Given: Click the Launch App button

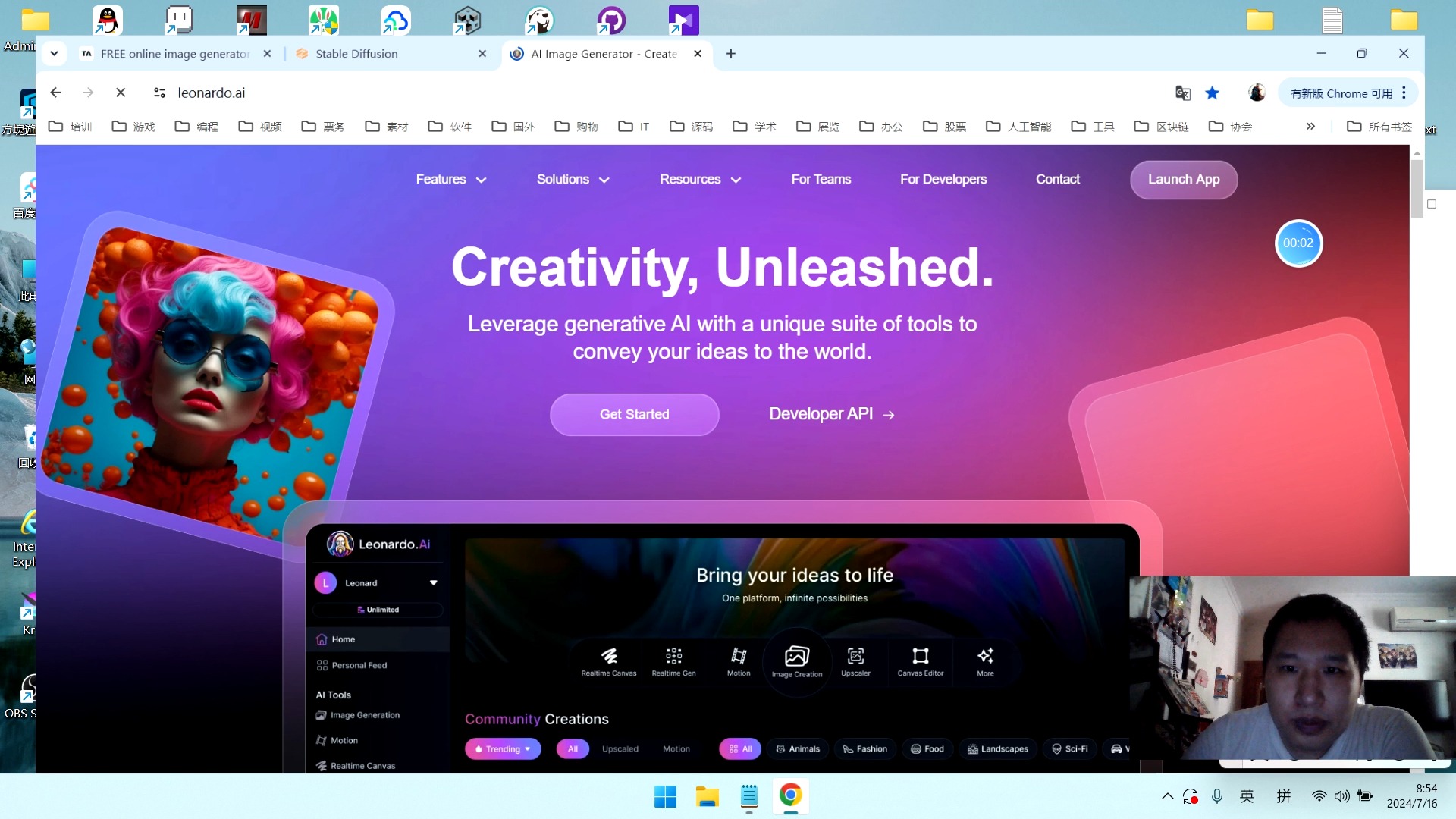Looking at the screenshot, I should point(1184,180).
